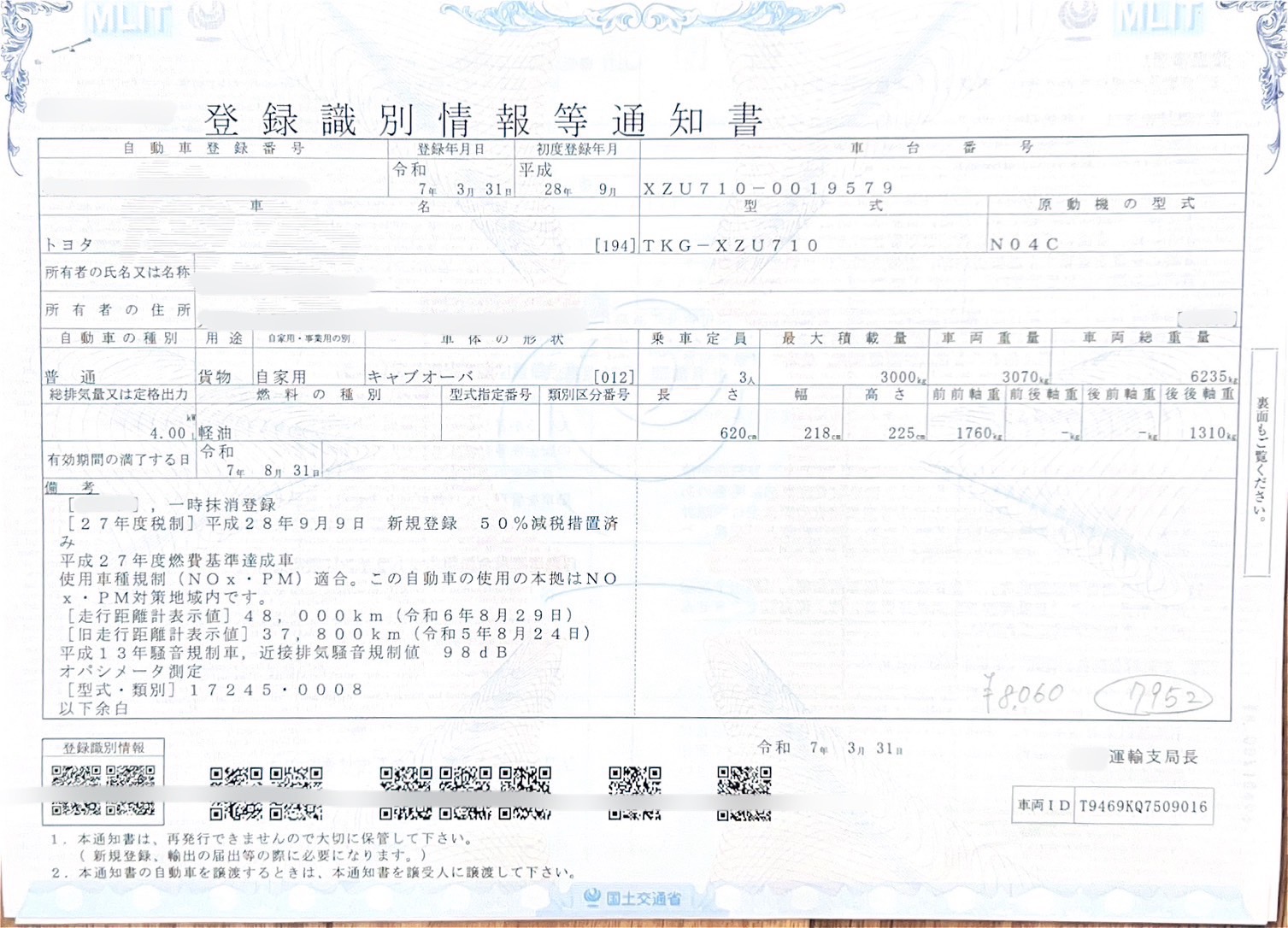Select displacement value 4.00
Image resolution: width=1288 pixels, height=928 pixels.
pyautogui.click(x=168, y=432)
